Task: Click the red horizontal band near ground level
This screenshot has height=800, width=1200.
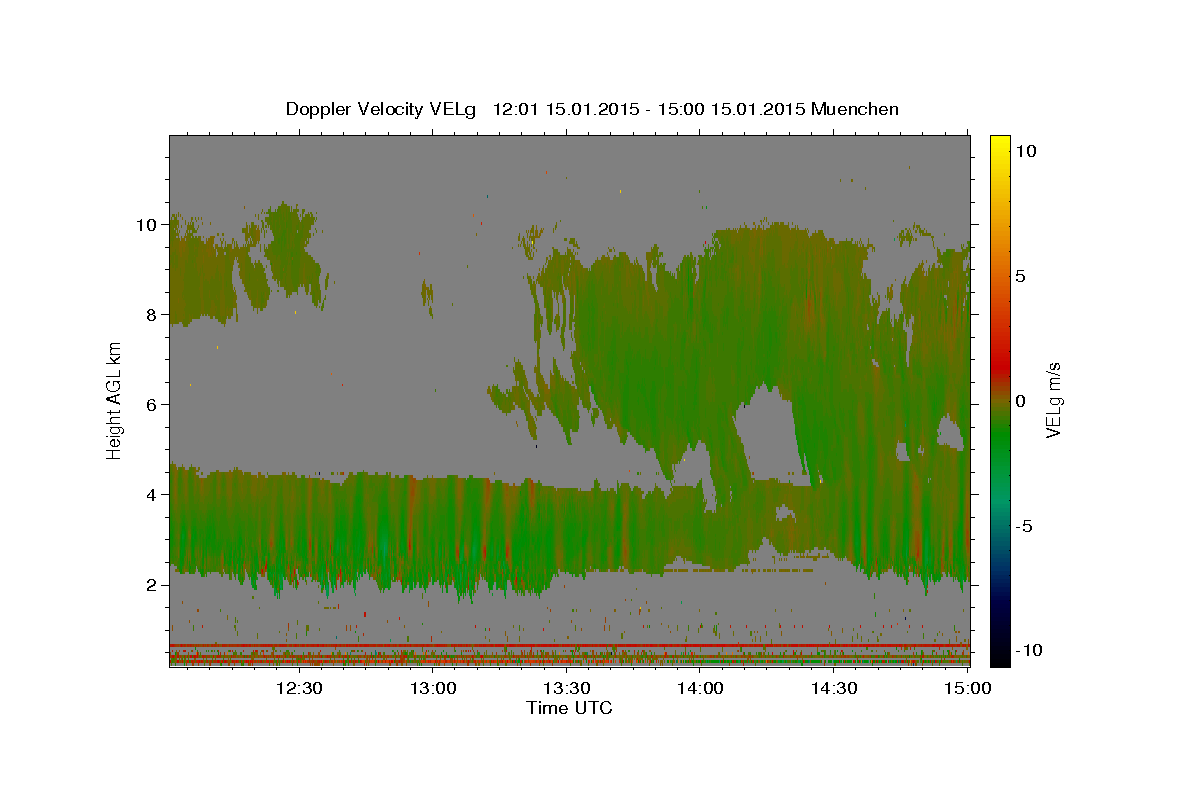Action: point(569,645)
